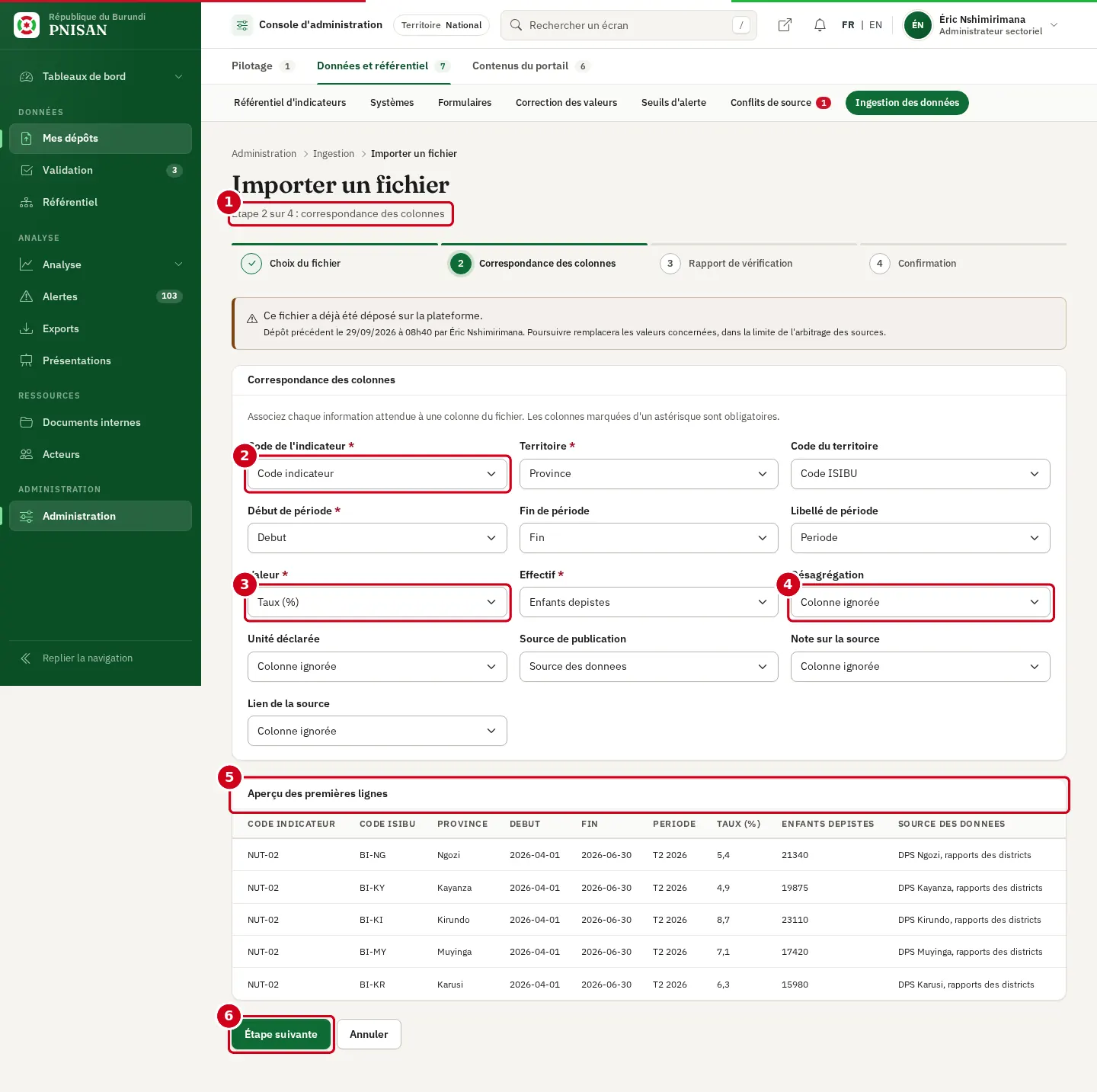Open the external link icon in header
Image resolution: width=1097 pixels, height=1092 pixels.
point(785,25)
